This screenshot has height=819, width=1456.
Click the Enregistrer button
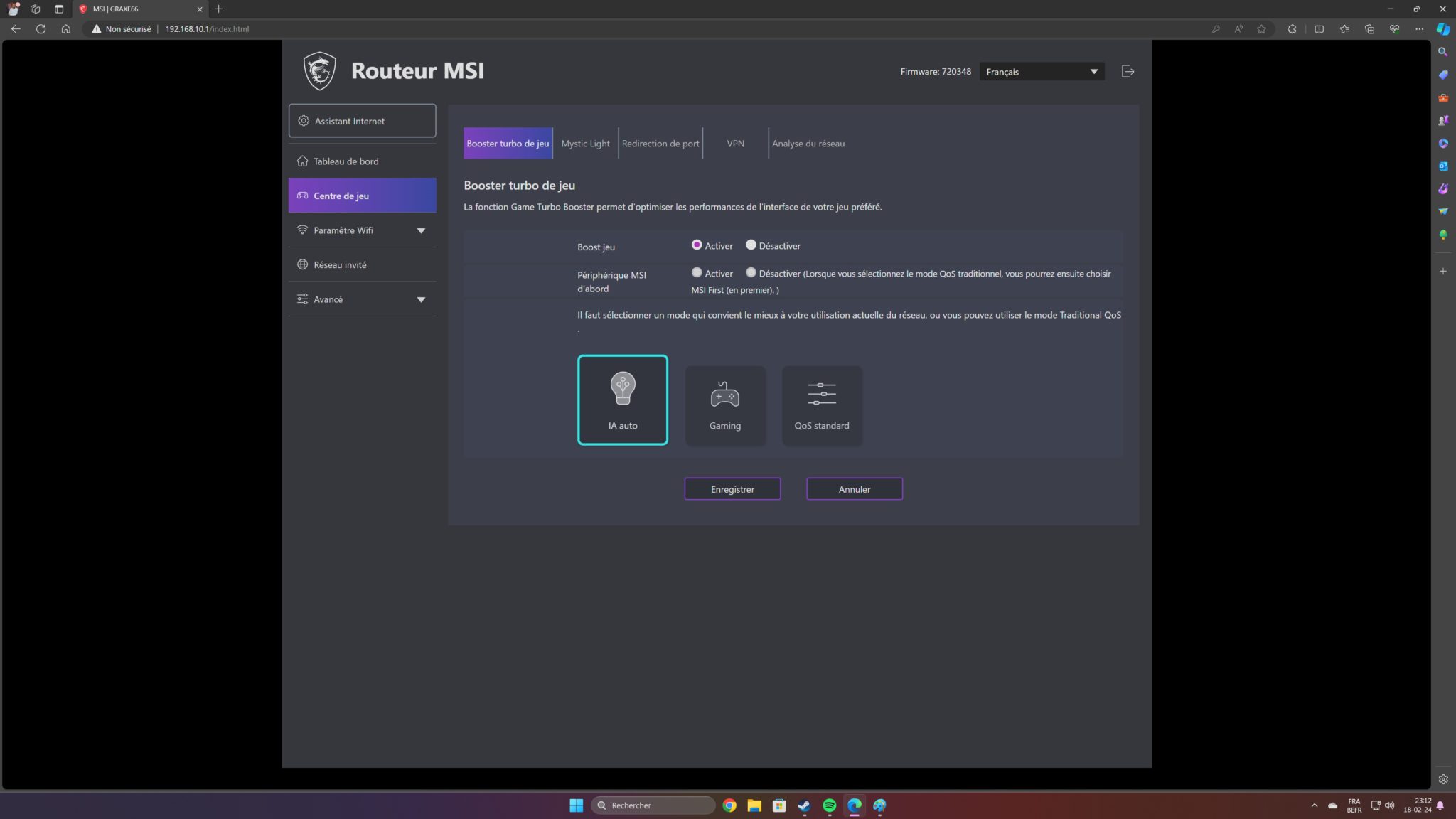pyautogui.click(x=732, y=489)
